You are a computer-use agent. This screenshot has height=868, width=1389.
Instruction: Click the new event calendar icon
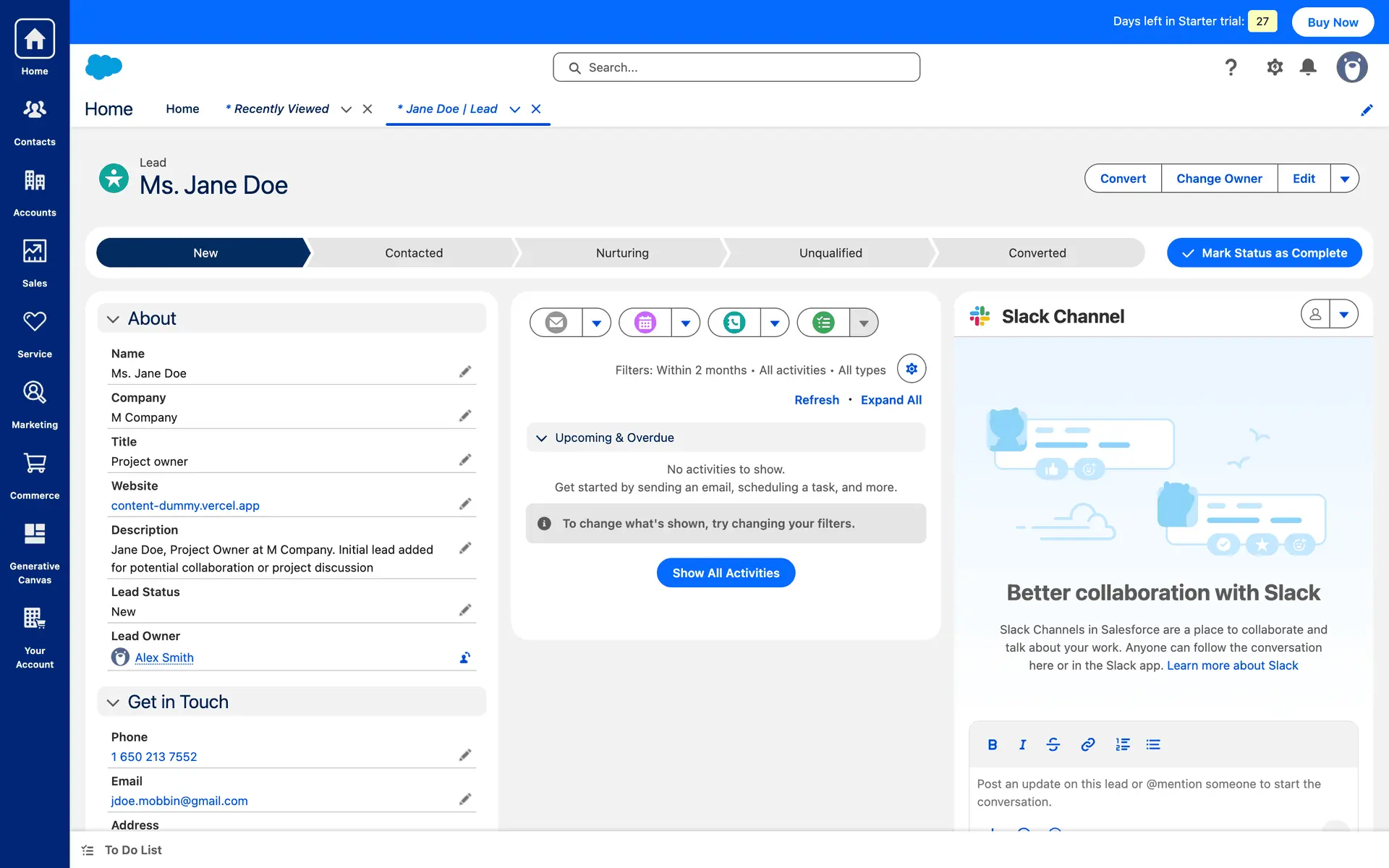645,323
